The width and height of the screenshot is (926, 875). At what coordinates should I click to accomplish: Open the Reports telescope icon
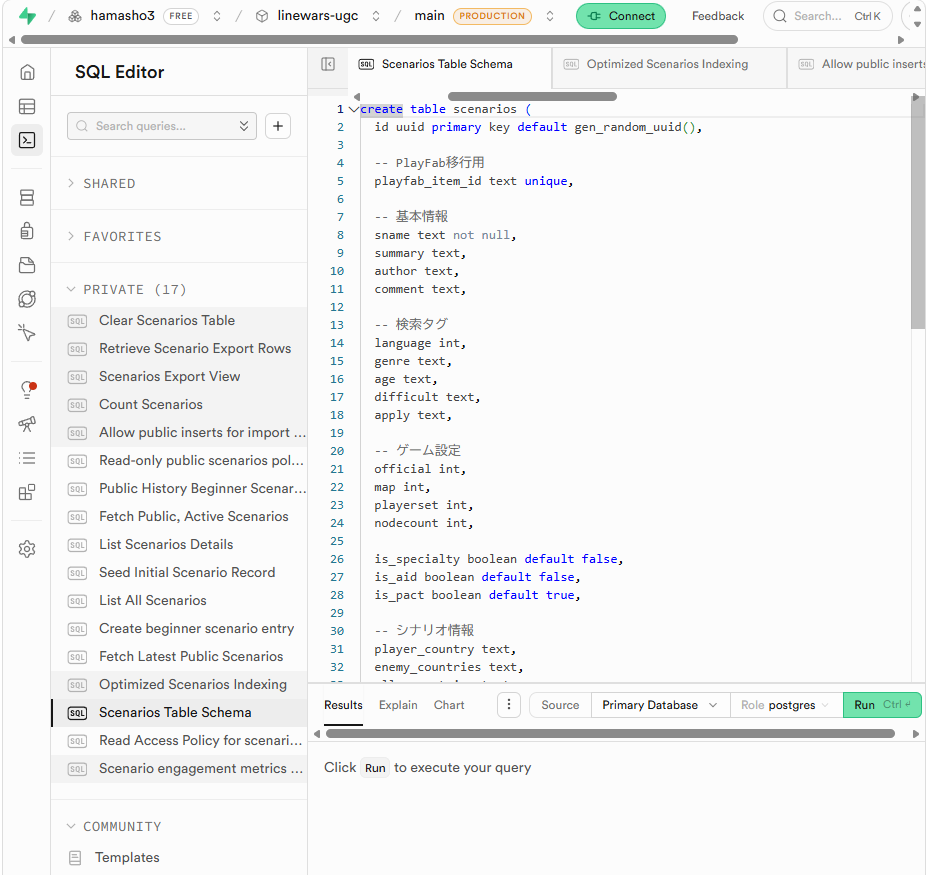[x=27, y=424]
